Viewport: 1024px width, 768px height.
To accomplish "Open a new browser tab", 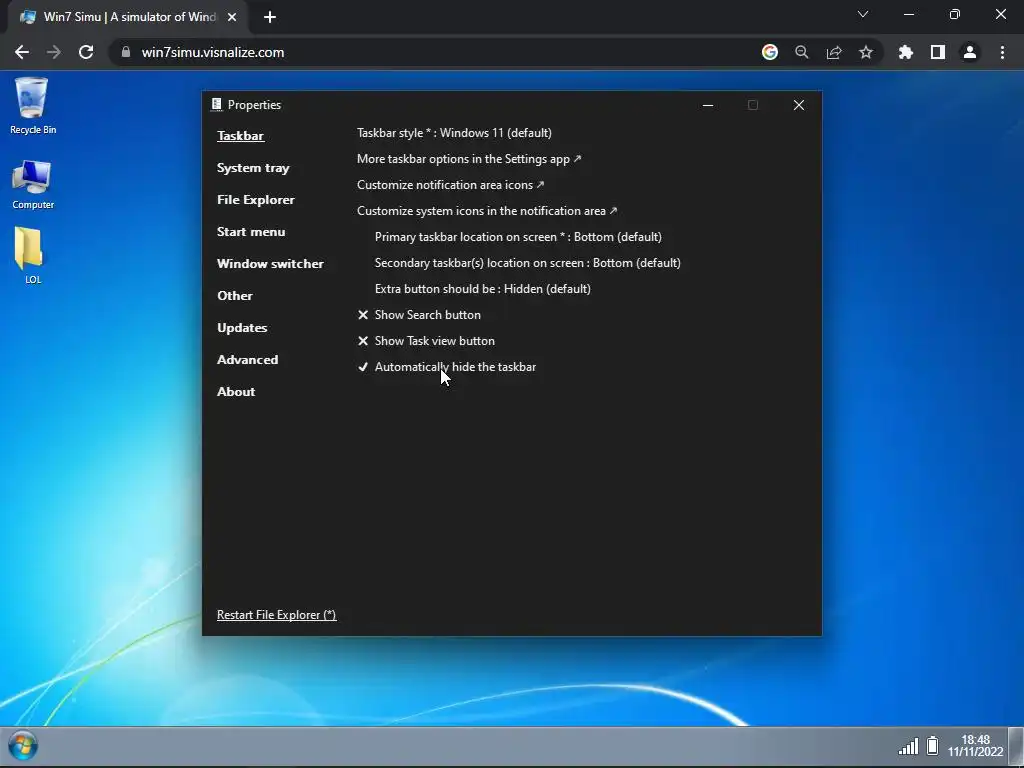I will (270, 17).
